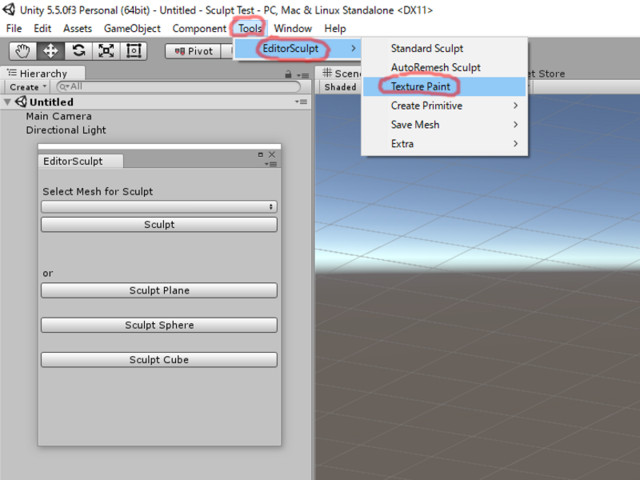Close the EditorSculpt floating window
The width and height of the screenshot is (640, 480).
pyautogui.click(x=272, y=154)
